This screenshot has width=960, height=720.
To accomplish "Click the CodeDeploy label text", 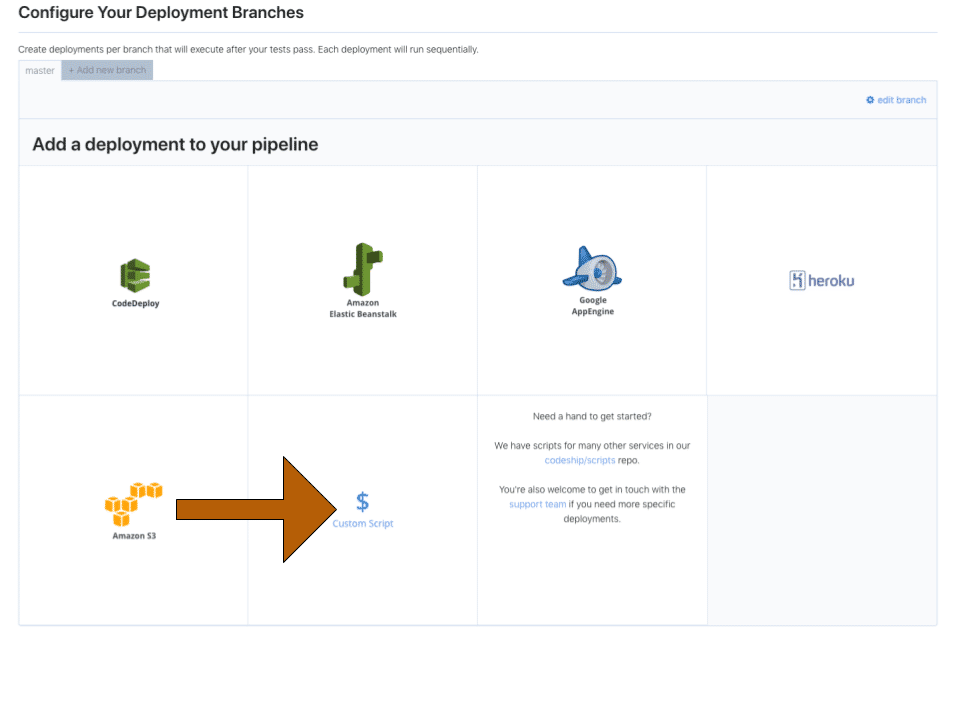I will click(x=135, y=304).
